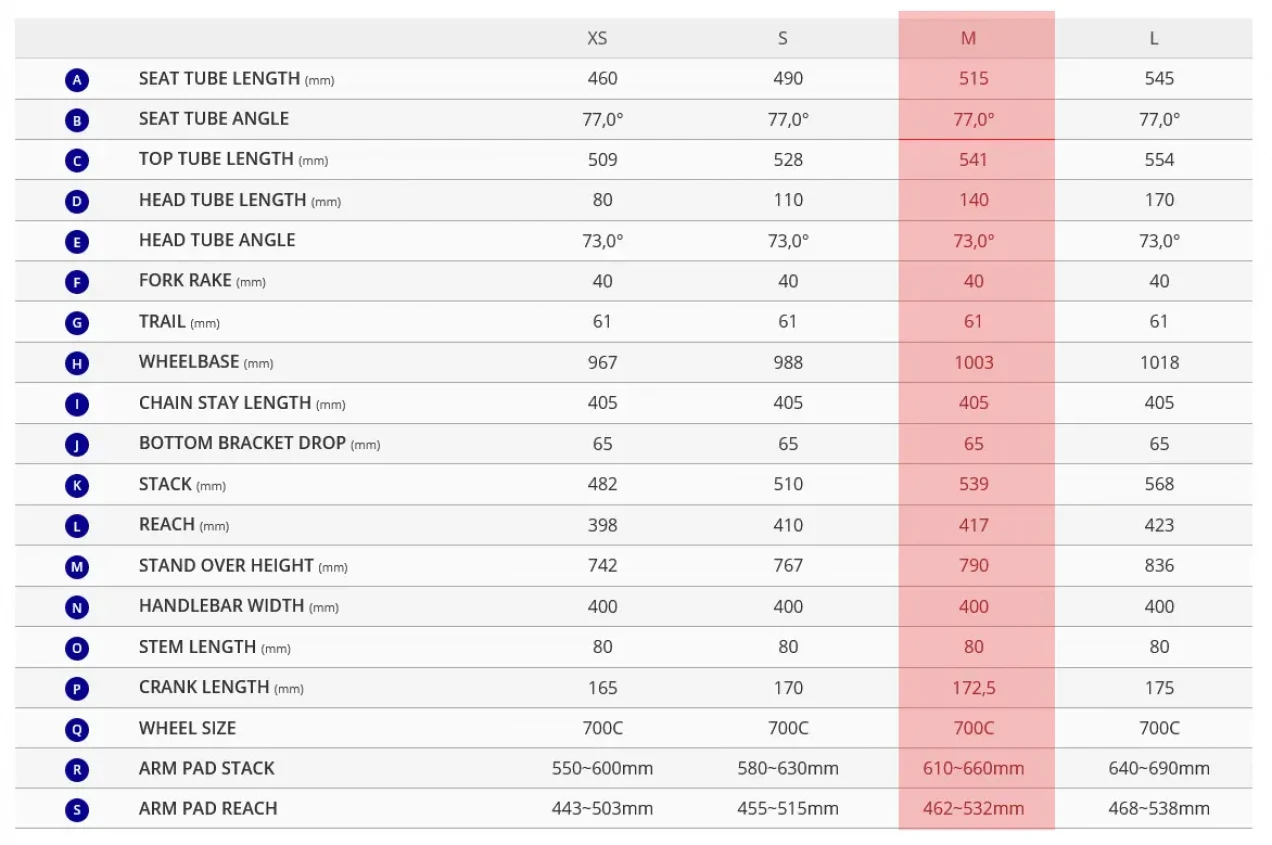Select the M badge for stand over height
The height and width of the screenshot is (845, 1272).
77,567
